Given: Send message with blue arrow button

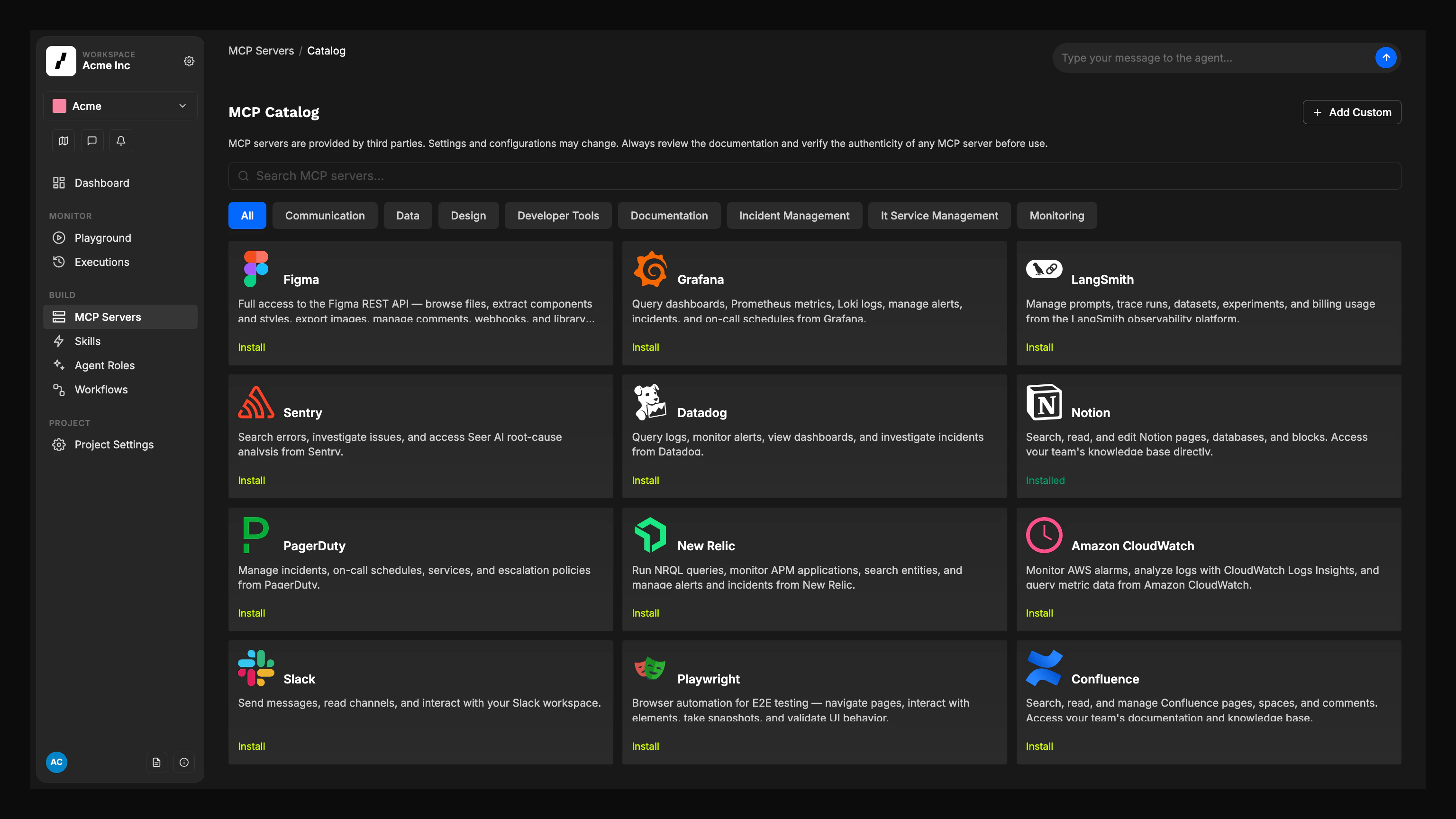Looking at the screenshot, I should (x=1386, y=58).
